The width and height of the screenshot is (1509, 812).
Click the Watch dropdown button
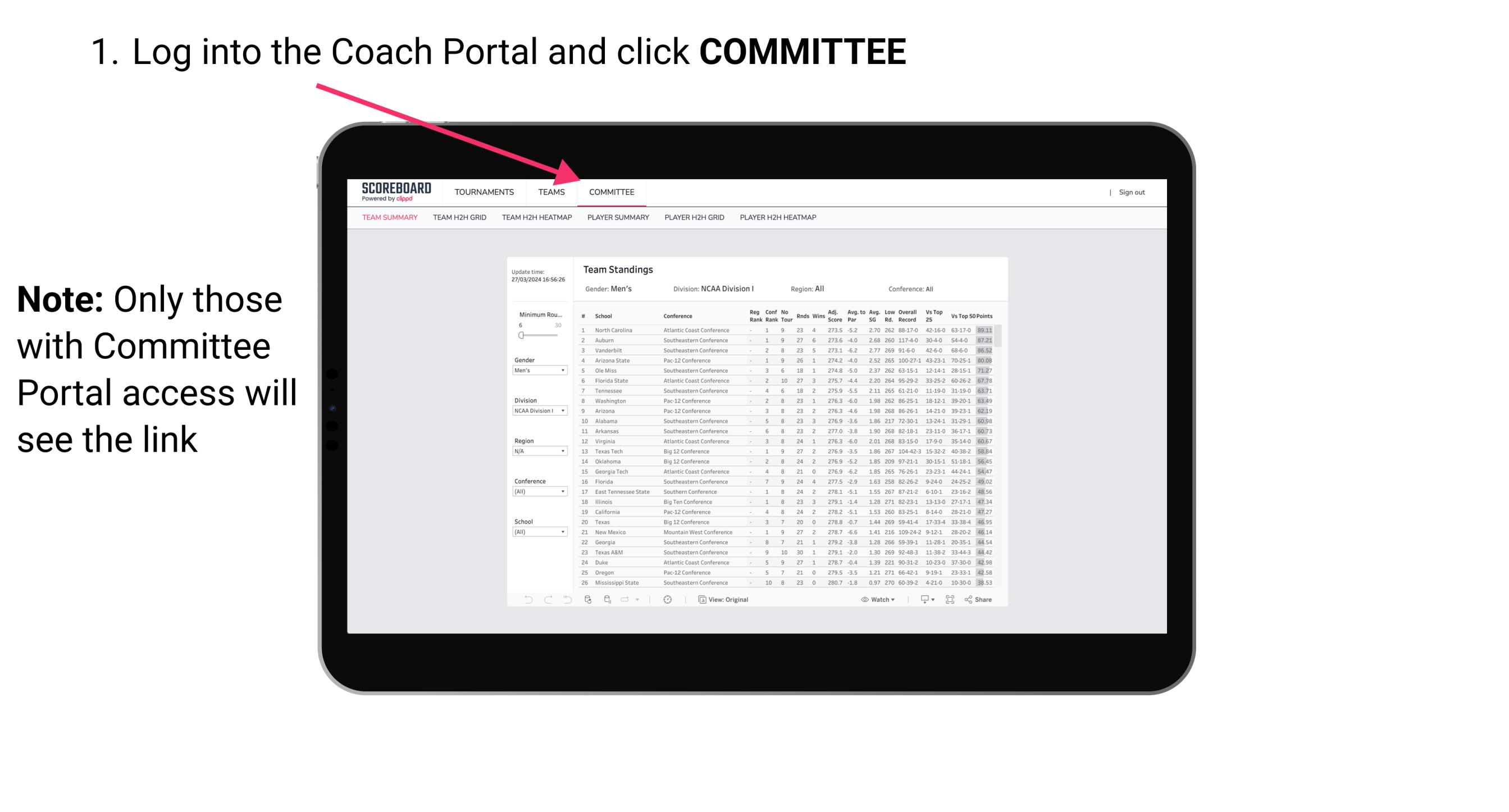pos(872,600)
